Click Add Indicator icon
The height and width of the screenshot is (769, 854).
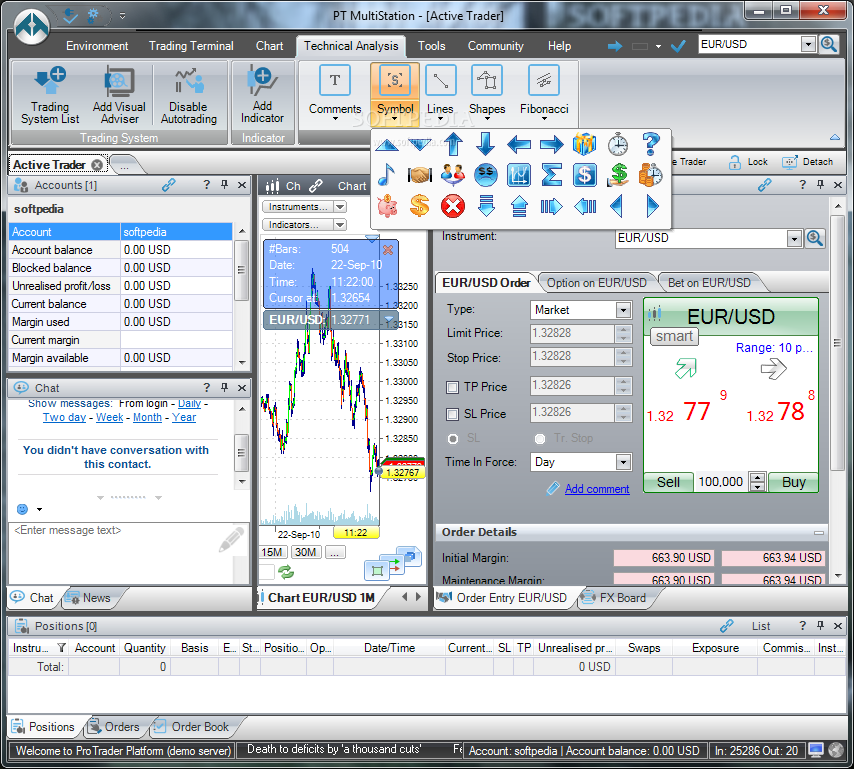(262, 81)
